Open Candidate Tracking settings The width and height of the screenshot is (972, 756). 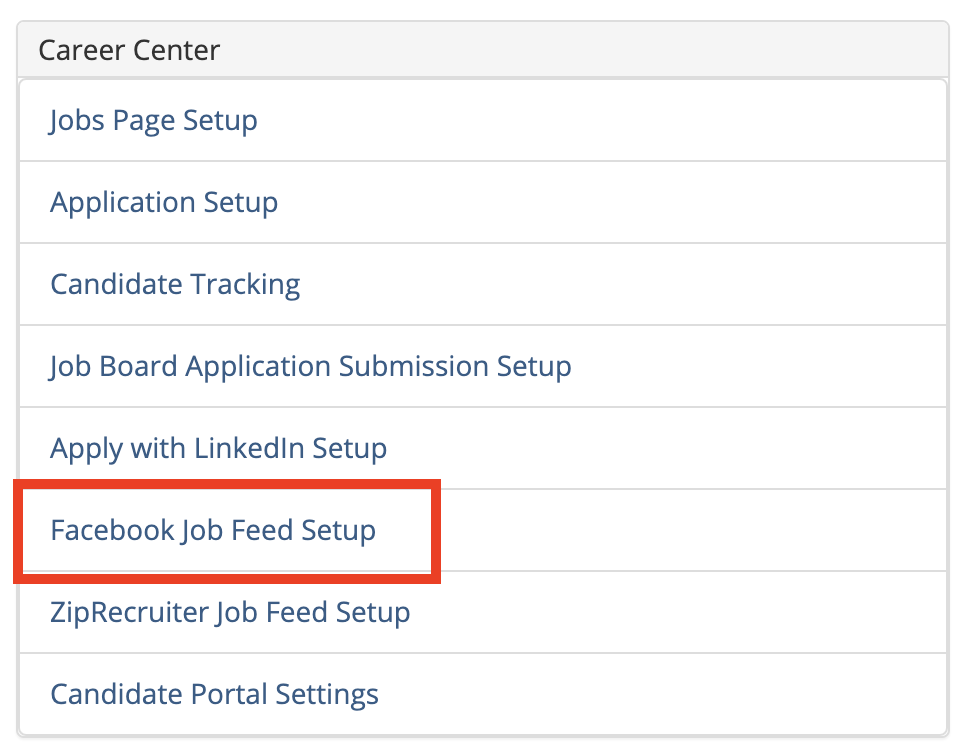[175, 285]
